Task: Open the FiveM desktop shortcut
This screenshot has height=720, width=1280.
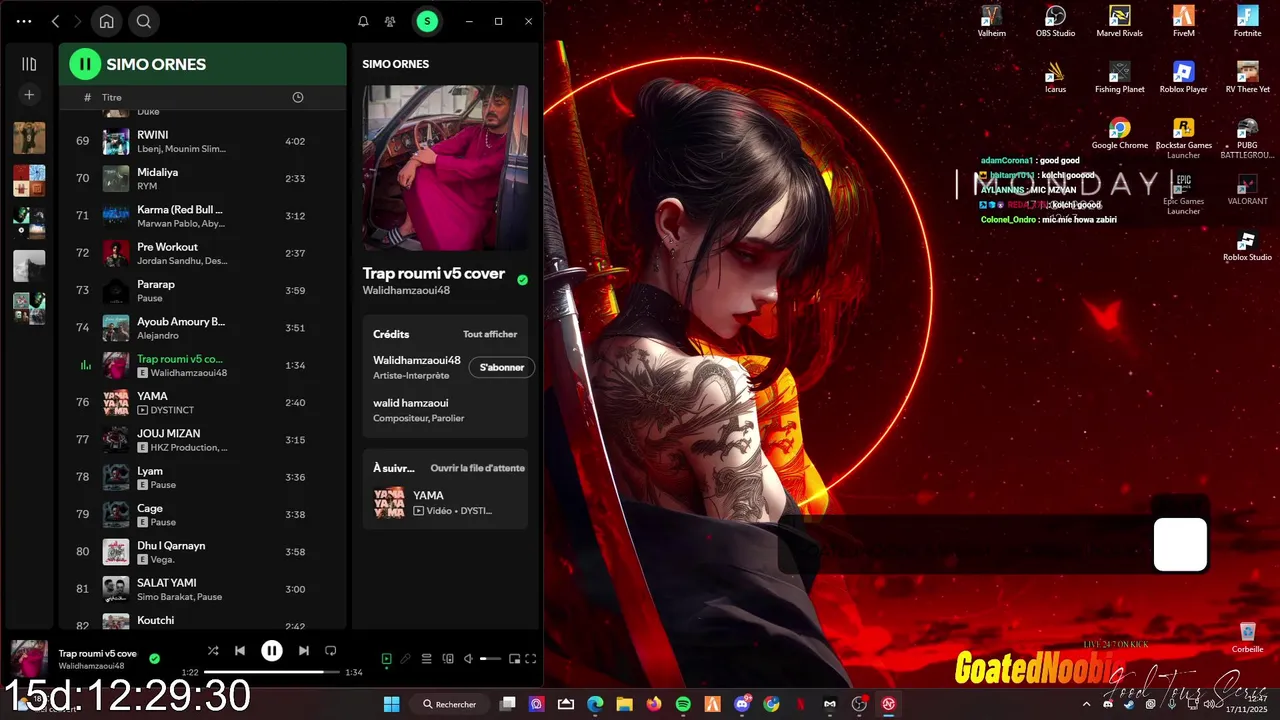Action: 1183,21
